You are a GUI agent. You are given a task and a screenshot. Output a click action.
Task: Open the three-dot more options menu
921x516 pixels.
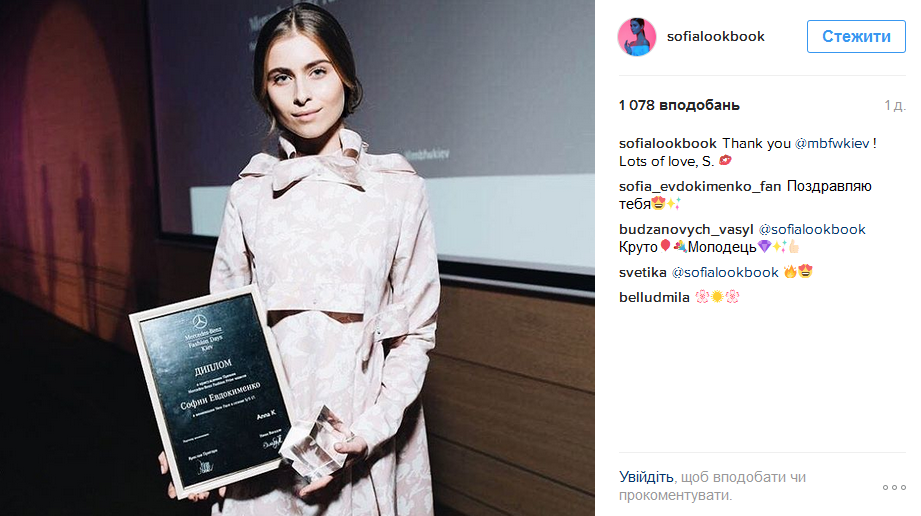pos(894,487)
